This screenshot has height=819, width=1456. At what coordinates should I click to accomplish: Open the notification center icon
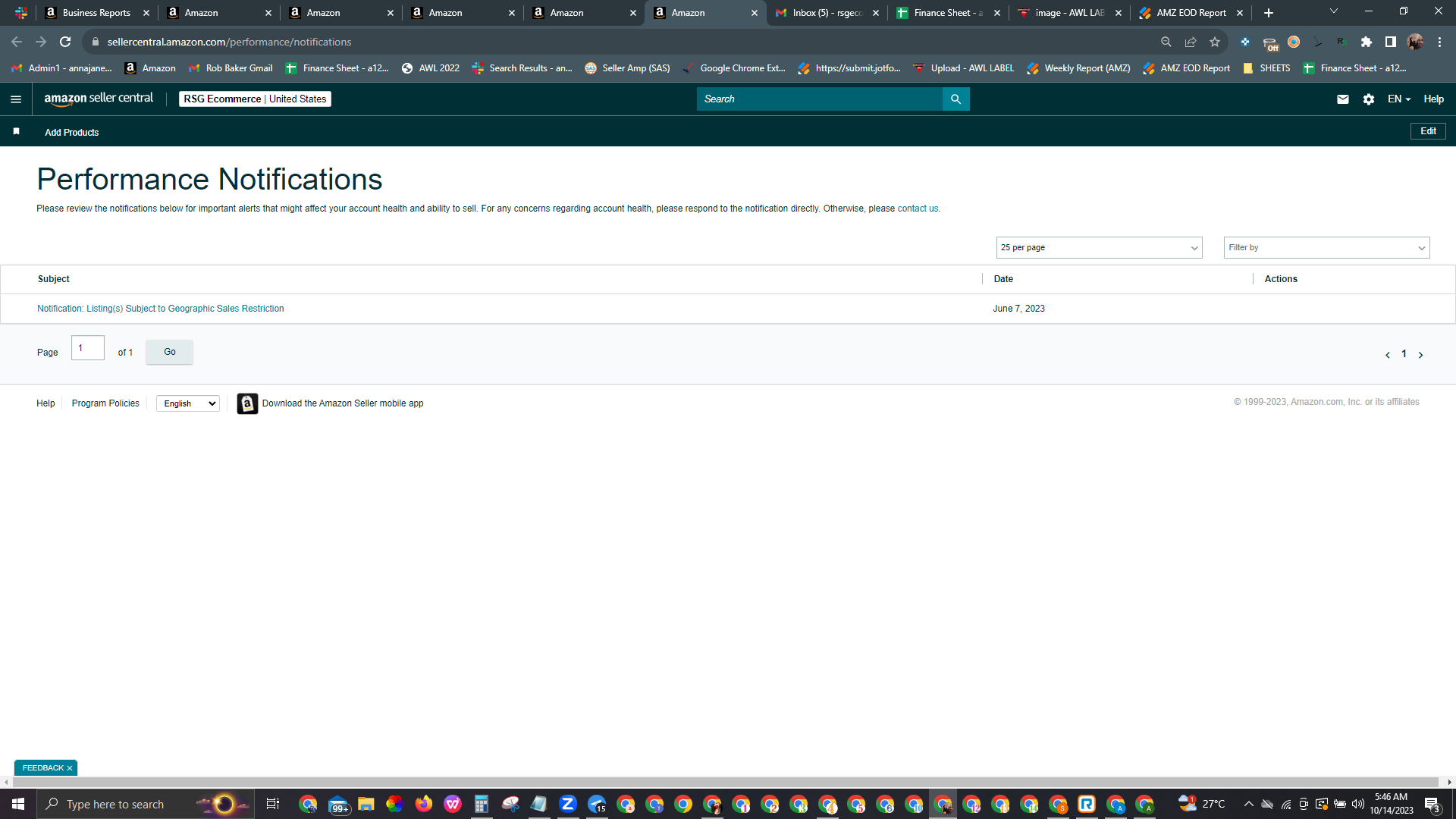point(1432,804)
